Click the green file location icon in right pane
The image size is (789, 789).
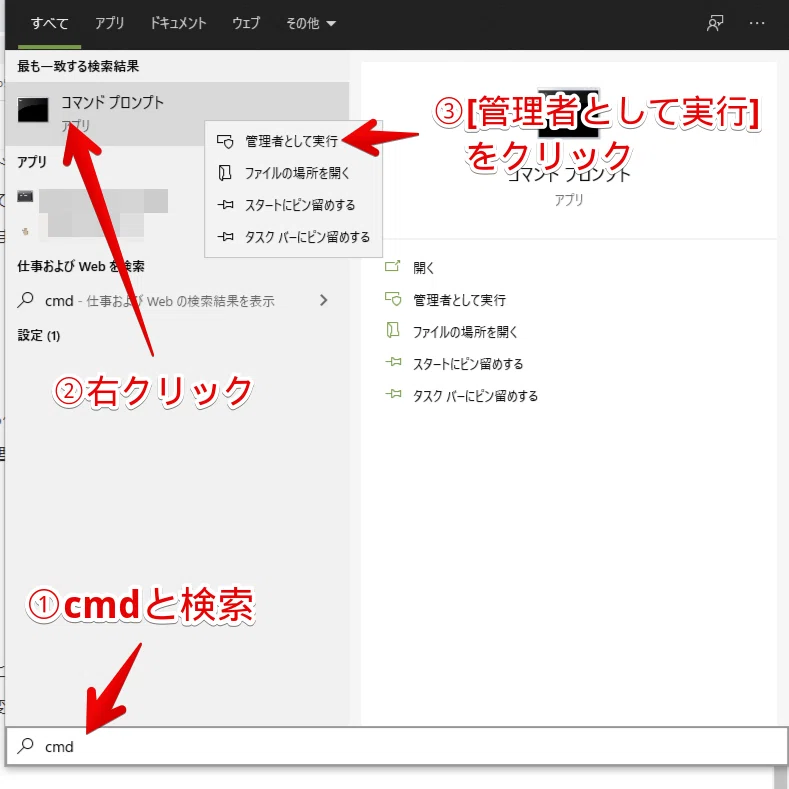coord(393,331)
